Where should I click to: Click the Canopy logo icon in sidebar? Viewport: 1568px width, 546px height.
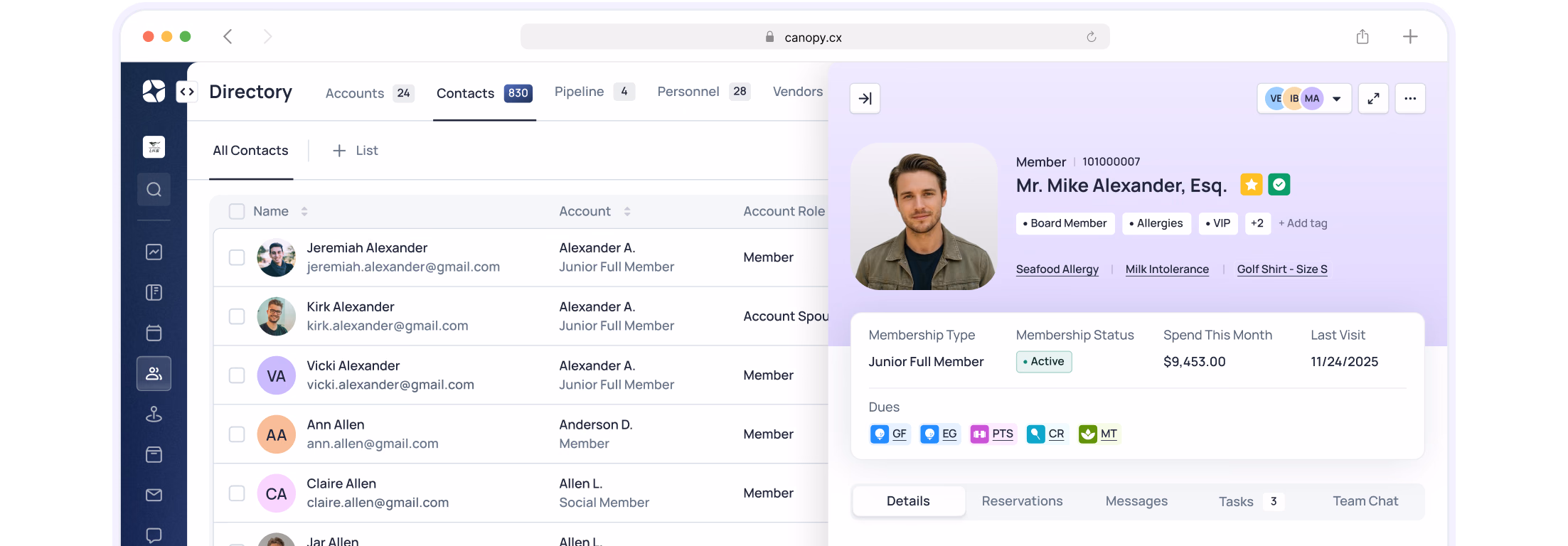pos(154,91)
